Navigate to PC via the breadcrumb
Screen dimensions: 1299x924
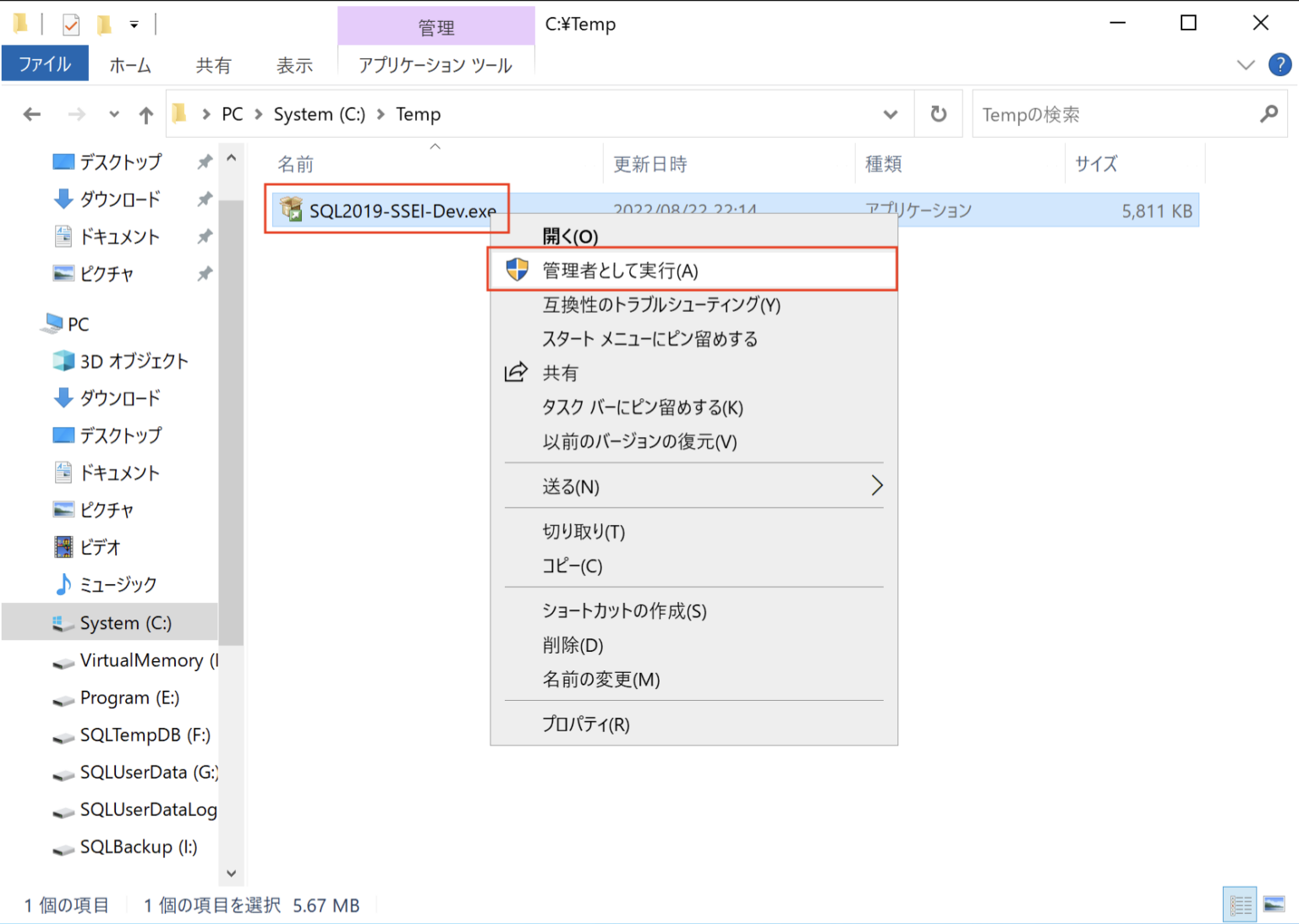pyautogui.click(x=232, y=113)
